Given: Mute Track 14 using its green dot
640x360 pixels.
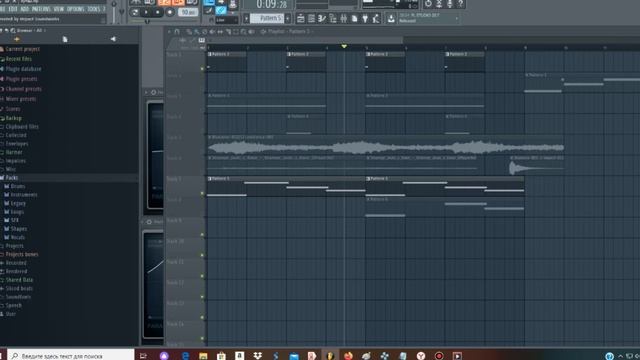Looking at the screenshot, I should pos(202,338).
